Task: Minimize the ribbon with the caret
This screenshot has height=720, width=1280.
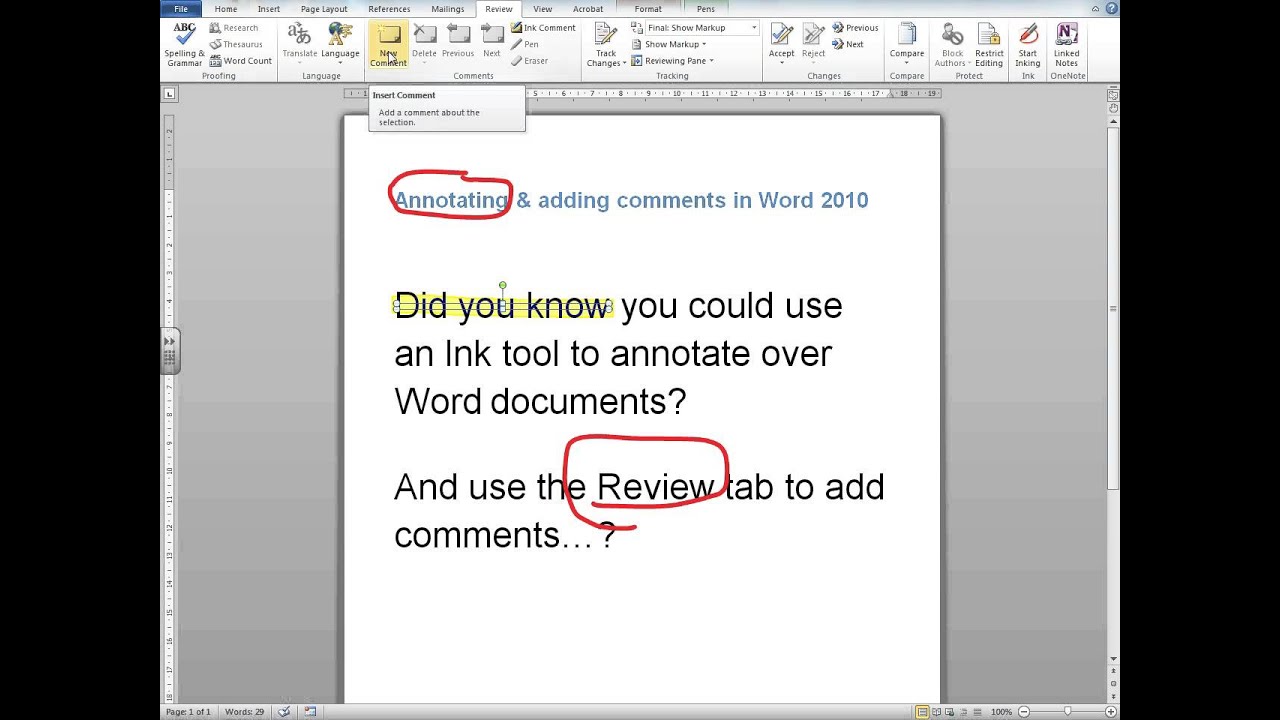Action: tap(1095, 9)
